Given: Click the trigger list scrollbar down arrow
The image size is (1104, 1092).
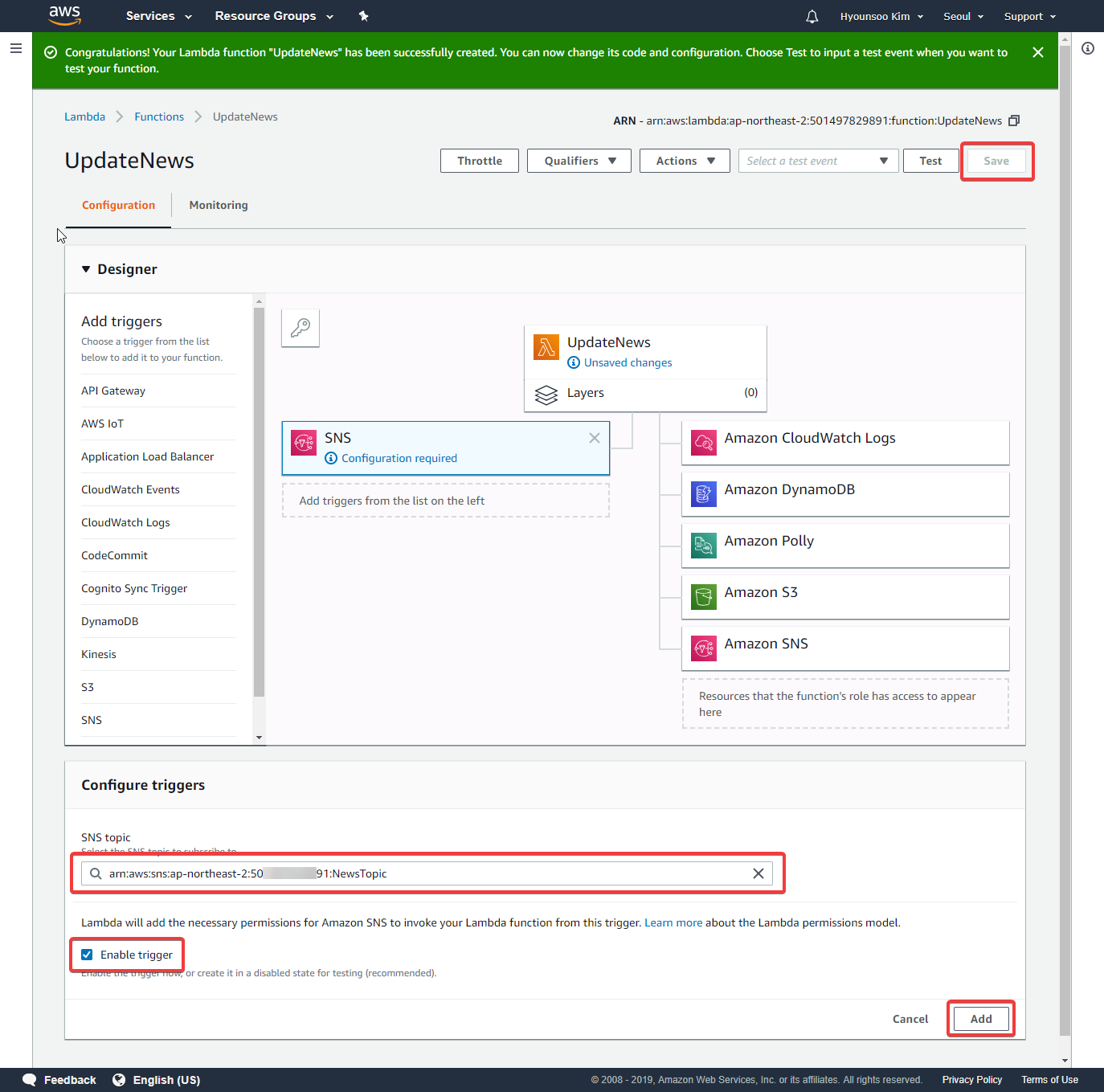Looking at the screenshot, I should tap(259, 737).
